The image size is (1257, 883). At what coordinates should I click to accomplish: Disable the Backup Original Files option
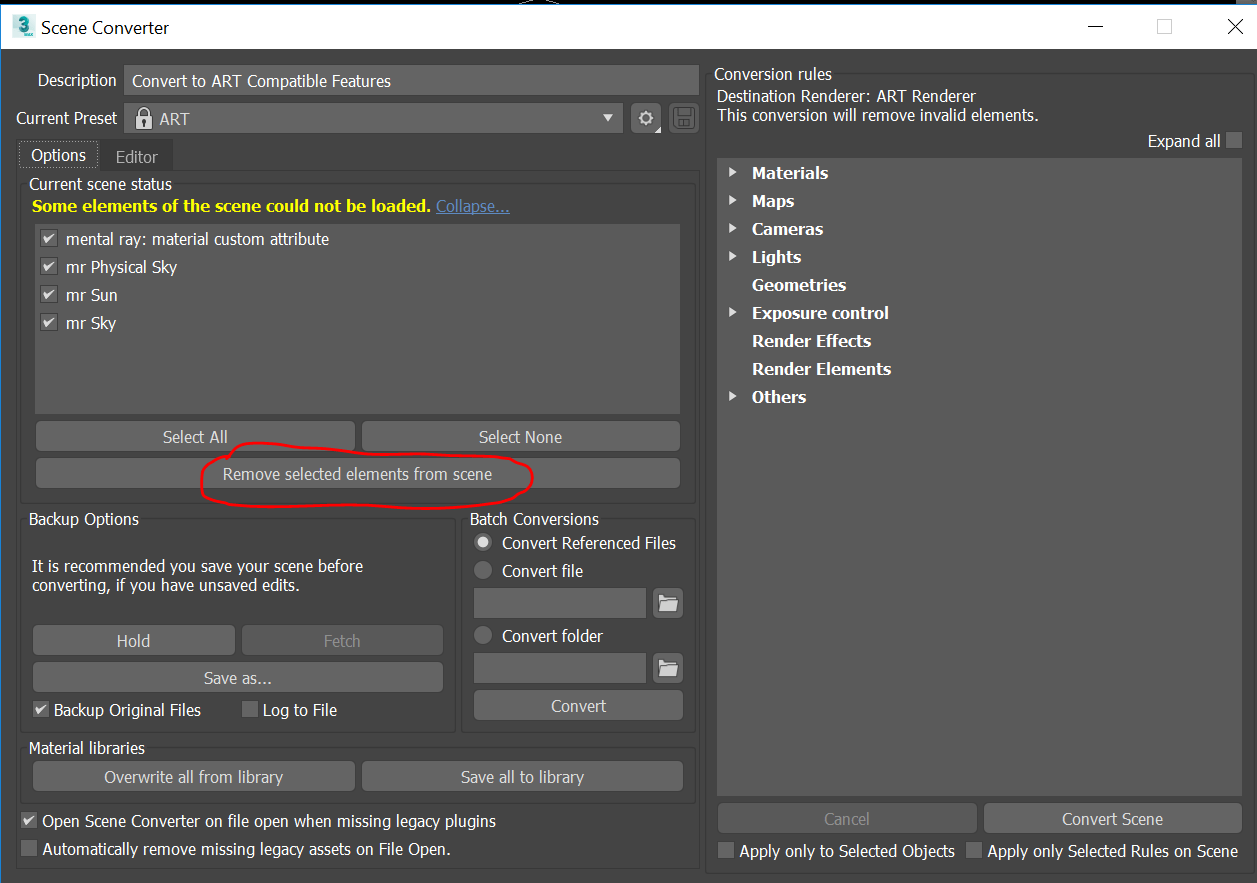click(41, 710)
